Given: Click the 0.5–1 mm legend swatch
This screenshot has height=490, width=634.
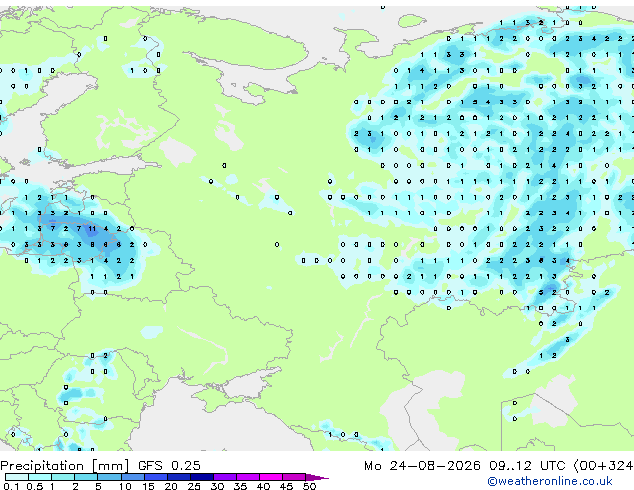Looking at the screenshot, I should tap(40, 477).
